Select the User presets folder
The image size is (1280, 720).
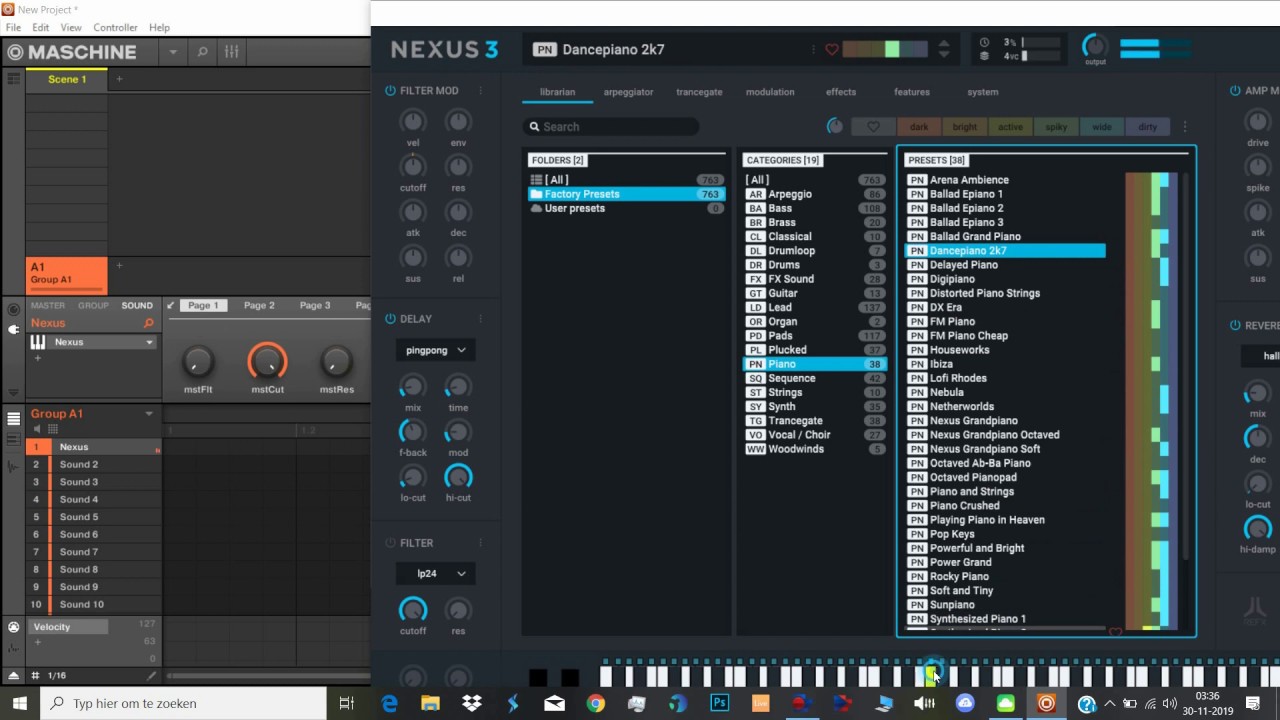627,208
